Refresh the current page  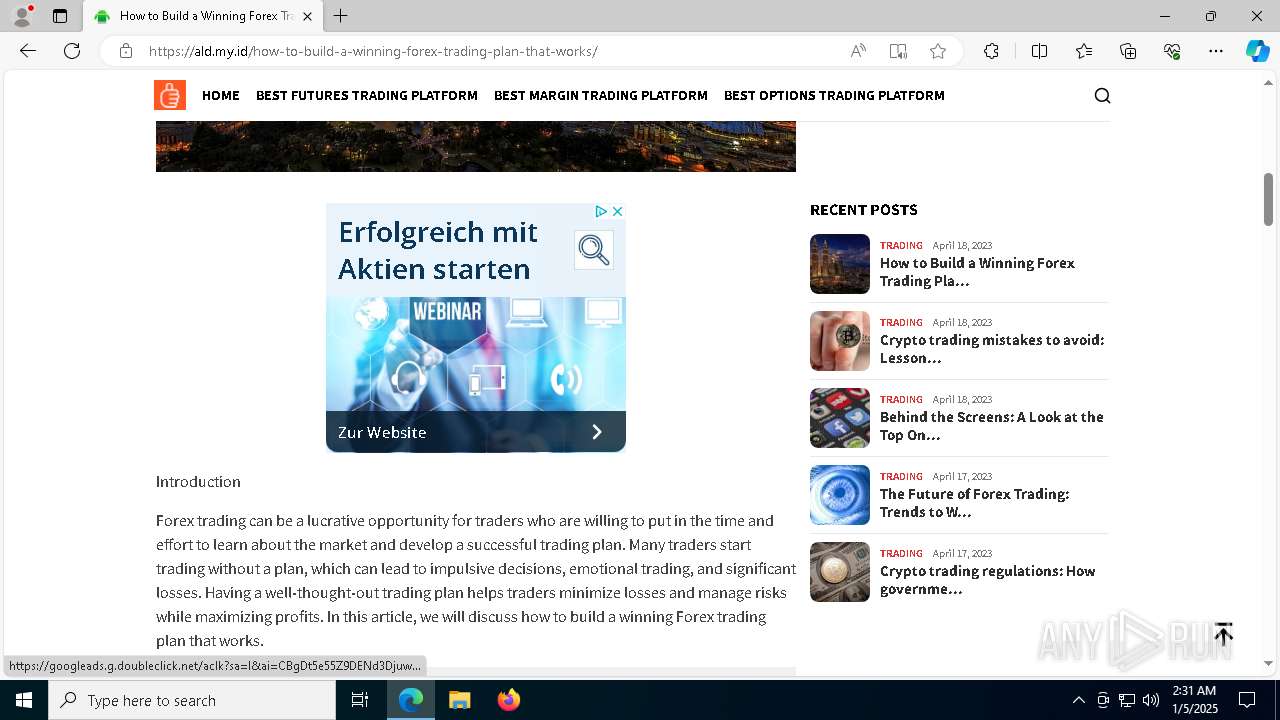pos(72,51)
